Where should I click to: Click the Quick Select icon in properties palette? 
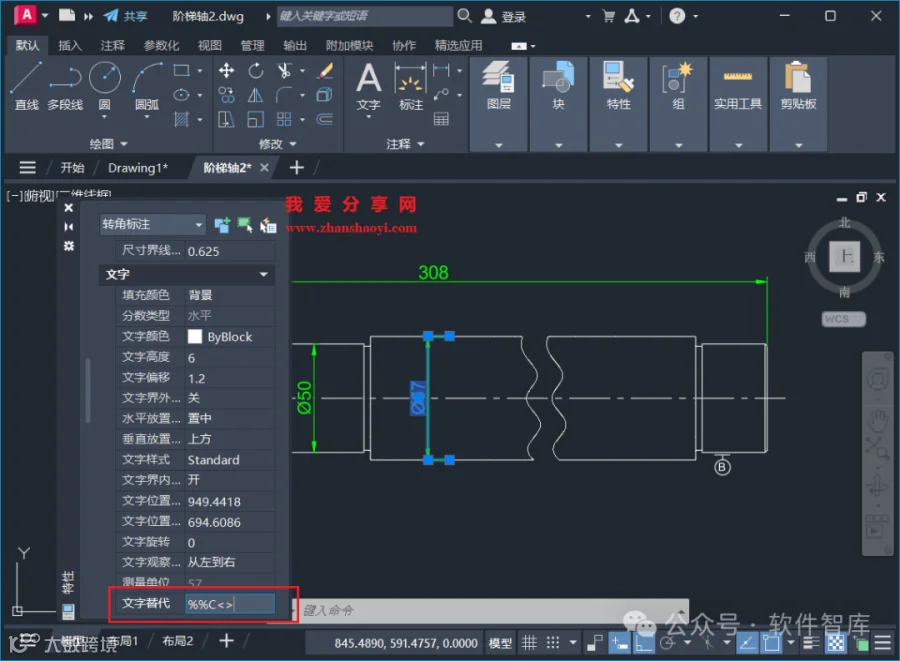268,225
